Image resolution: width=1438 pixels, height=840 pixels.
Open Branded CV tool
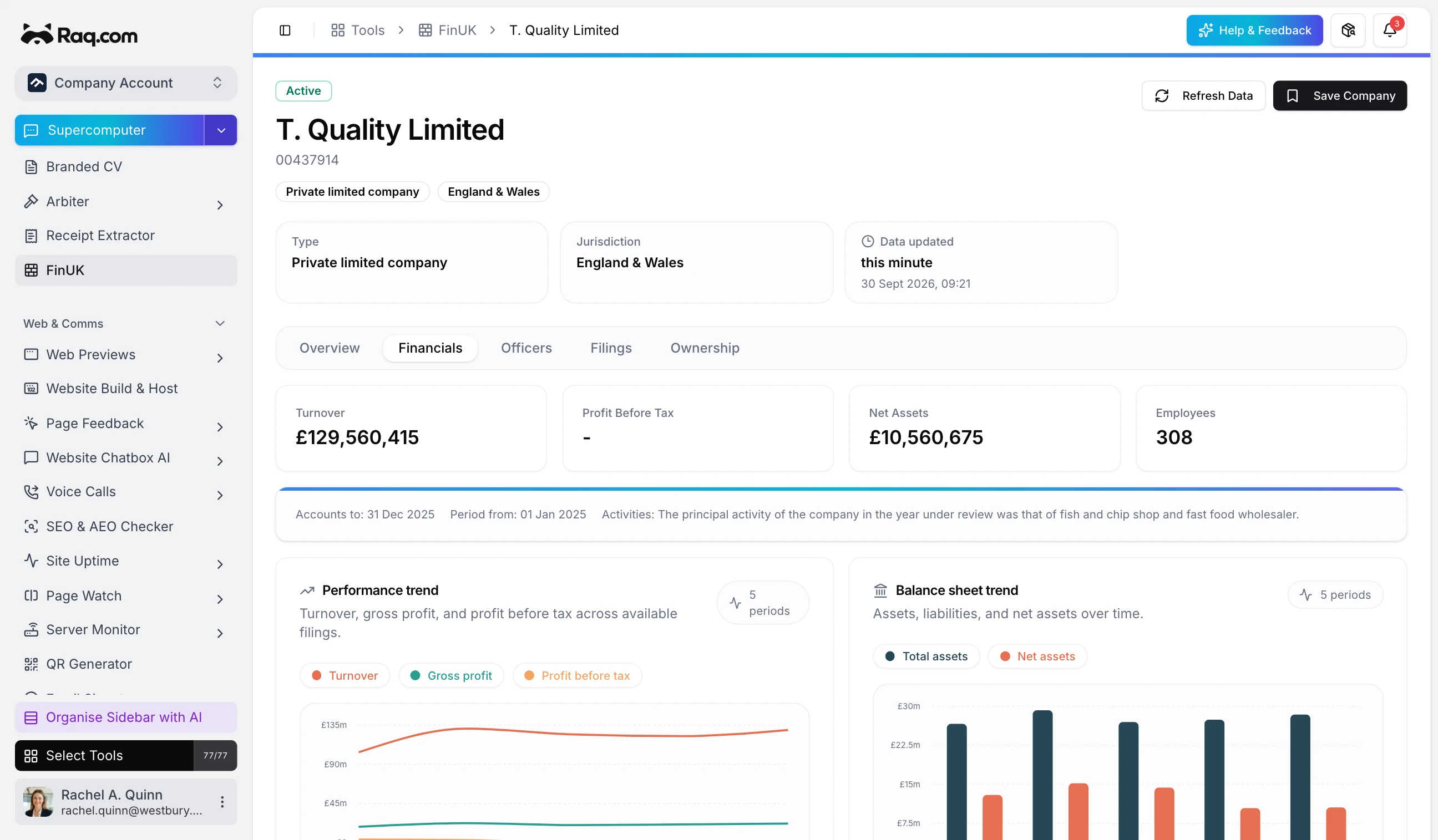point(125,166)
